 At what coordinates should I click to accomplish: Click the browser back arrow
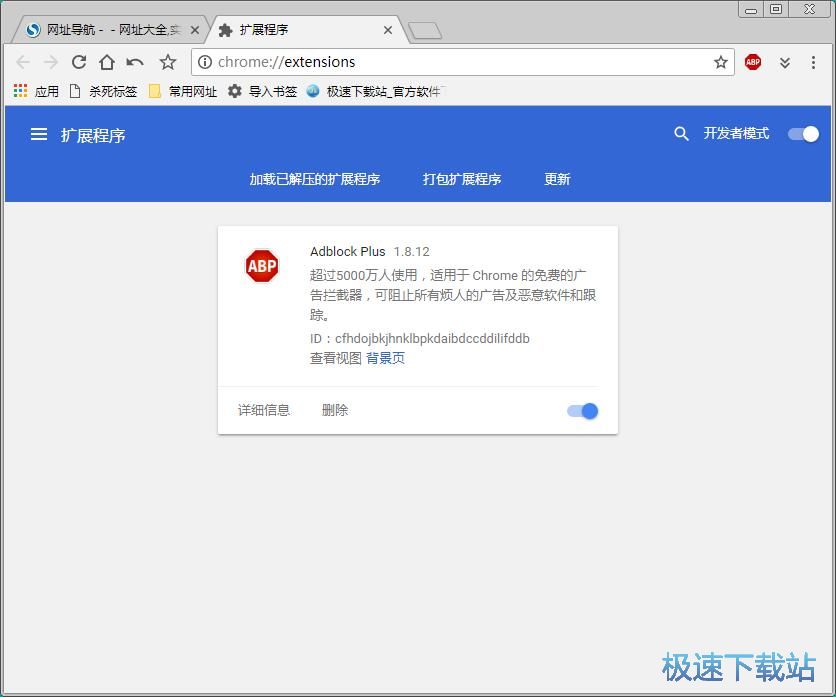pos(23,62)
